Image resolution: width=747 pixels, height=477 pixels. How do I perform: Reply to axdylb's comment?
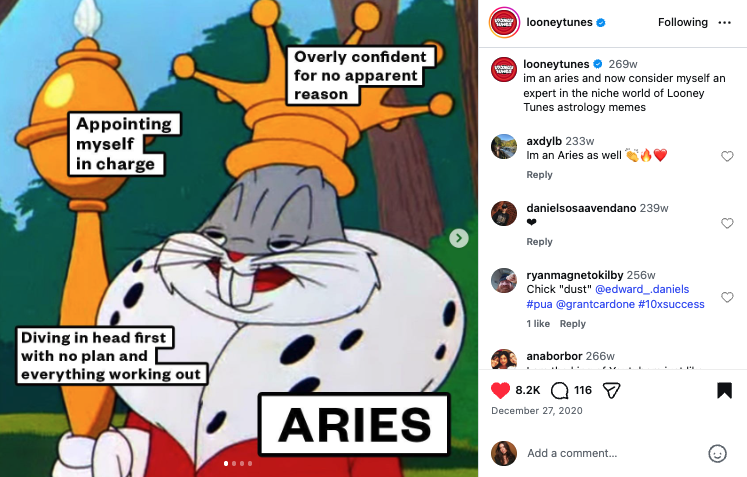539,175
